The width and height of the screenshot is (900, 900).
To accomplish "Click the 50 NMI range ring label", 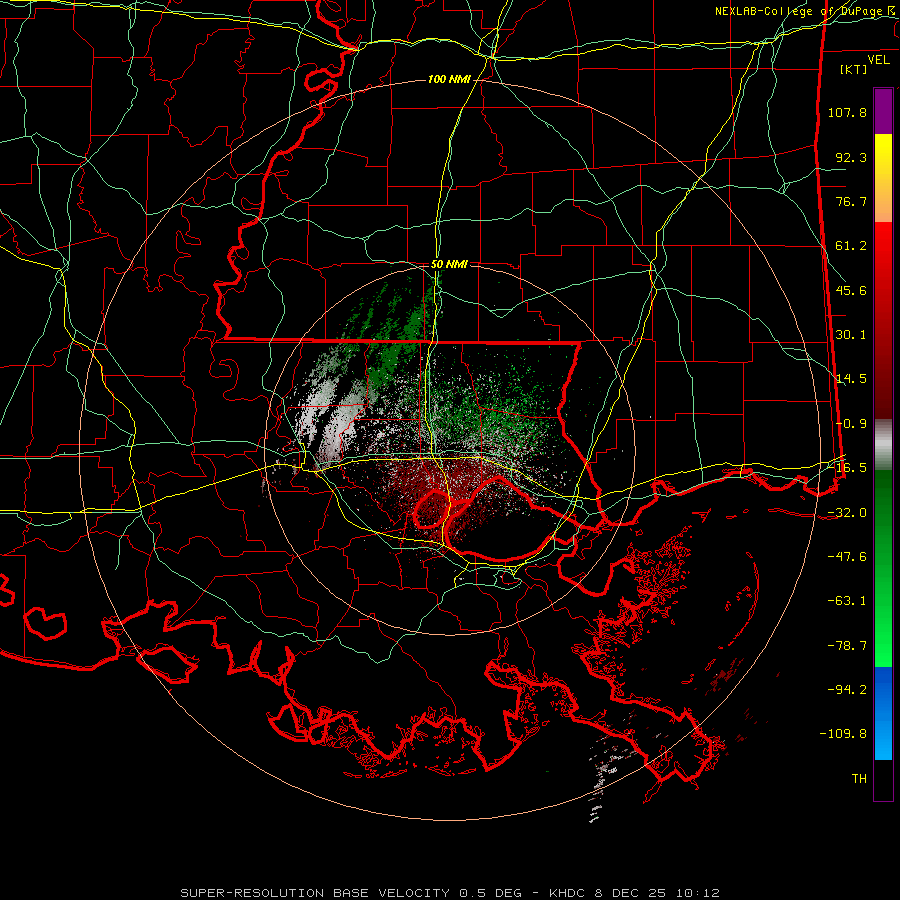I will click(x=449, y=264).
